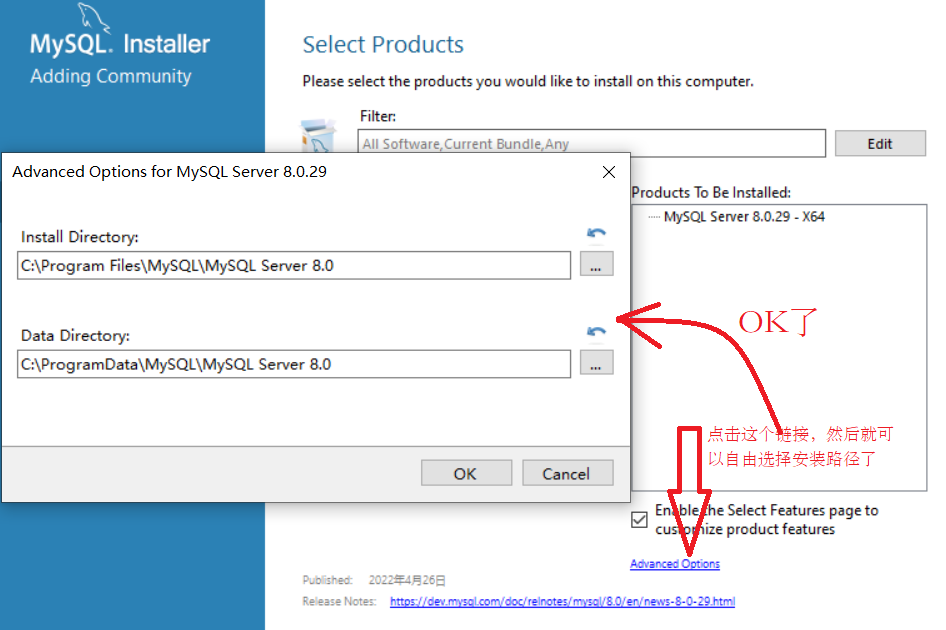
Task: Confirm Advanced Options with OK
Action: (x=466, y=473)
